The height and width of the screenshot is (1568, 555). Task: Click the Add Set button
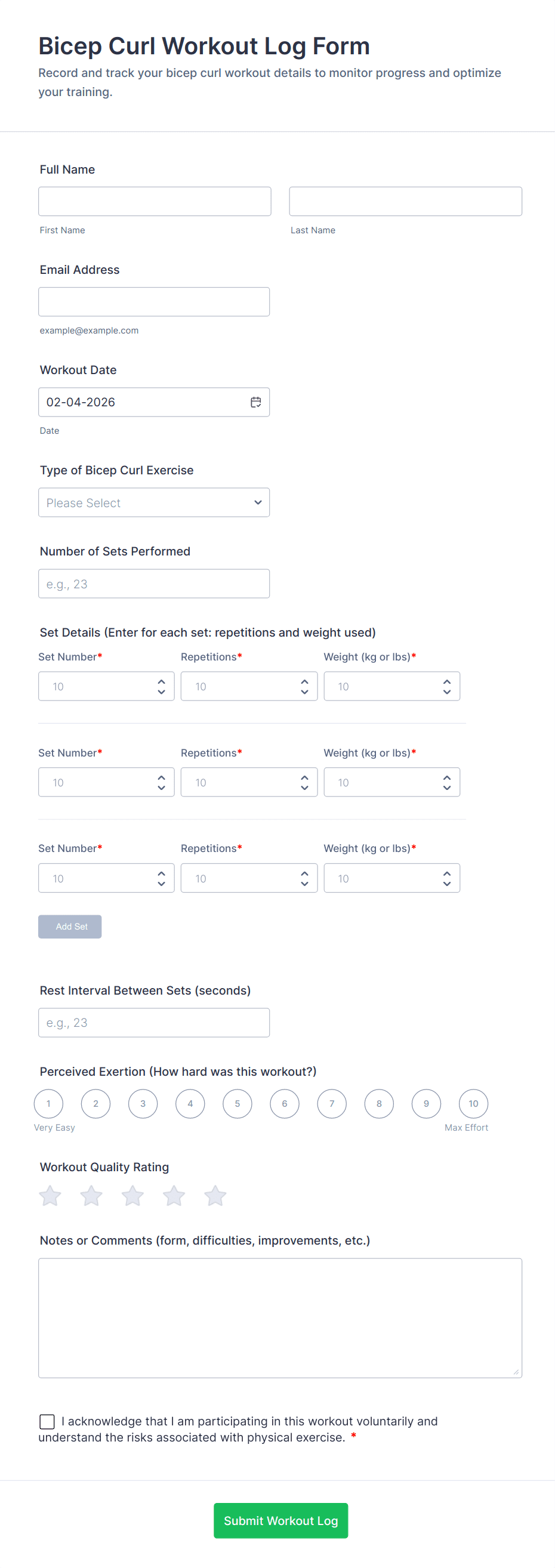[70, 927]
